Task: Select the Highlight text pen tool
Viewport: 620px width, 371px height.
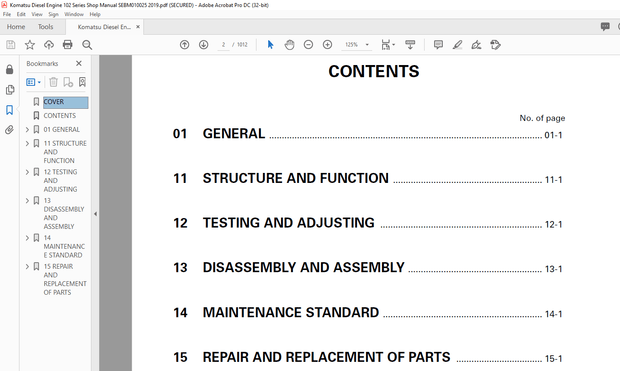Action: [457, 45]
